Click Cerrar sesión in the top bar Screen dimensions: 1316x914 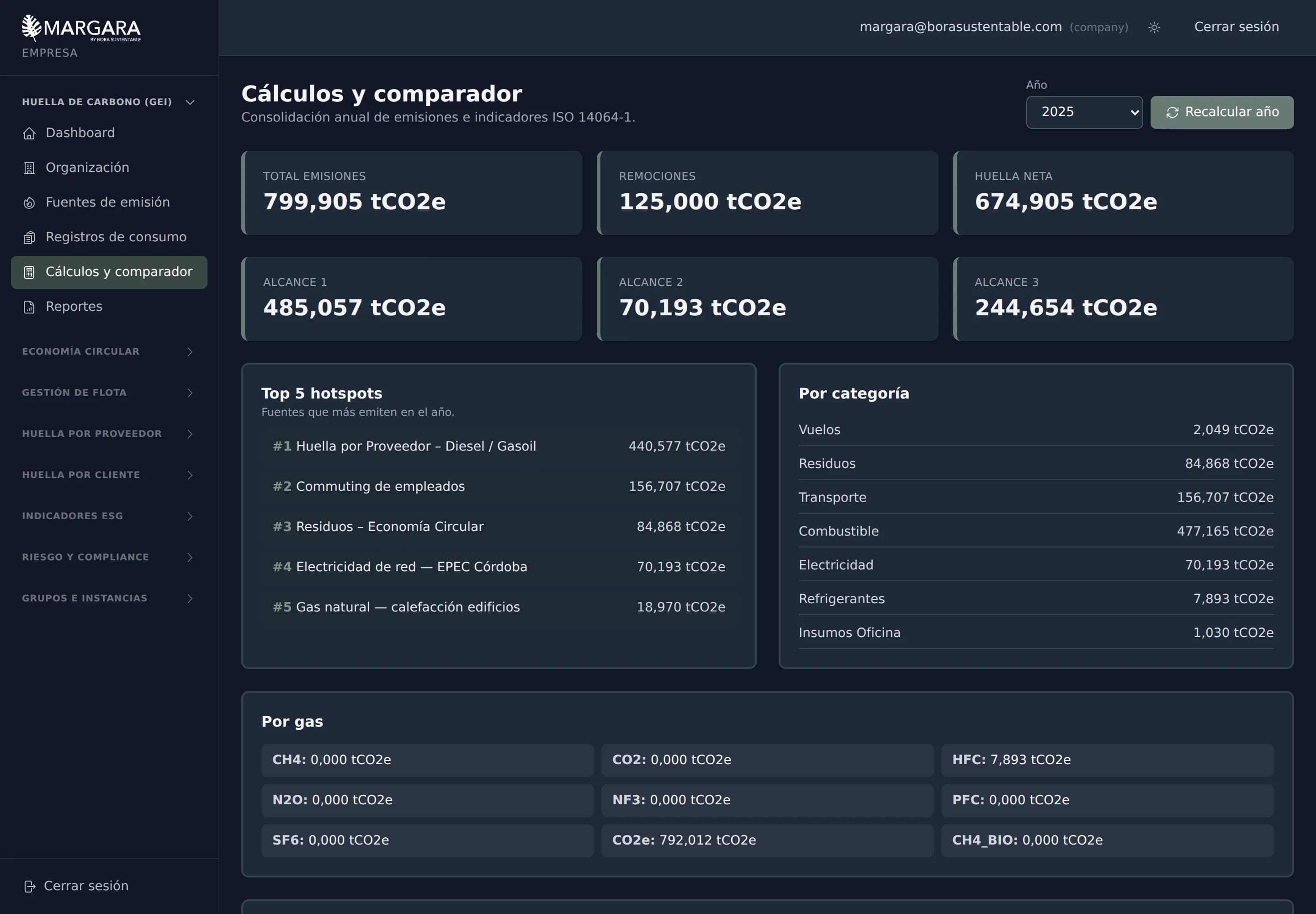coord(1236,27)
